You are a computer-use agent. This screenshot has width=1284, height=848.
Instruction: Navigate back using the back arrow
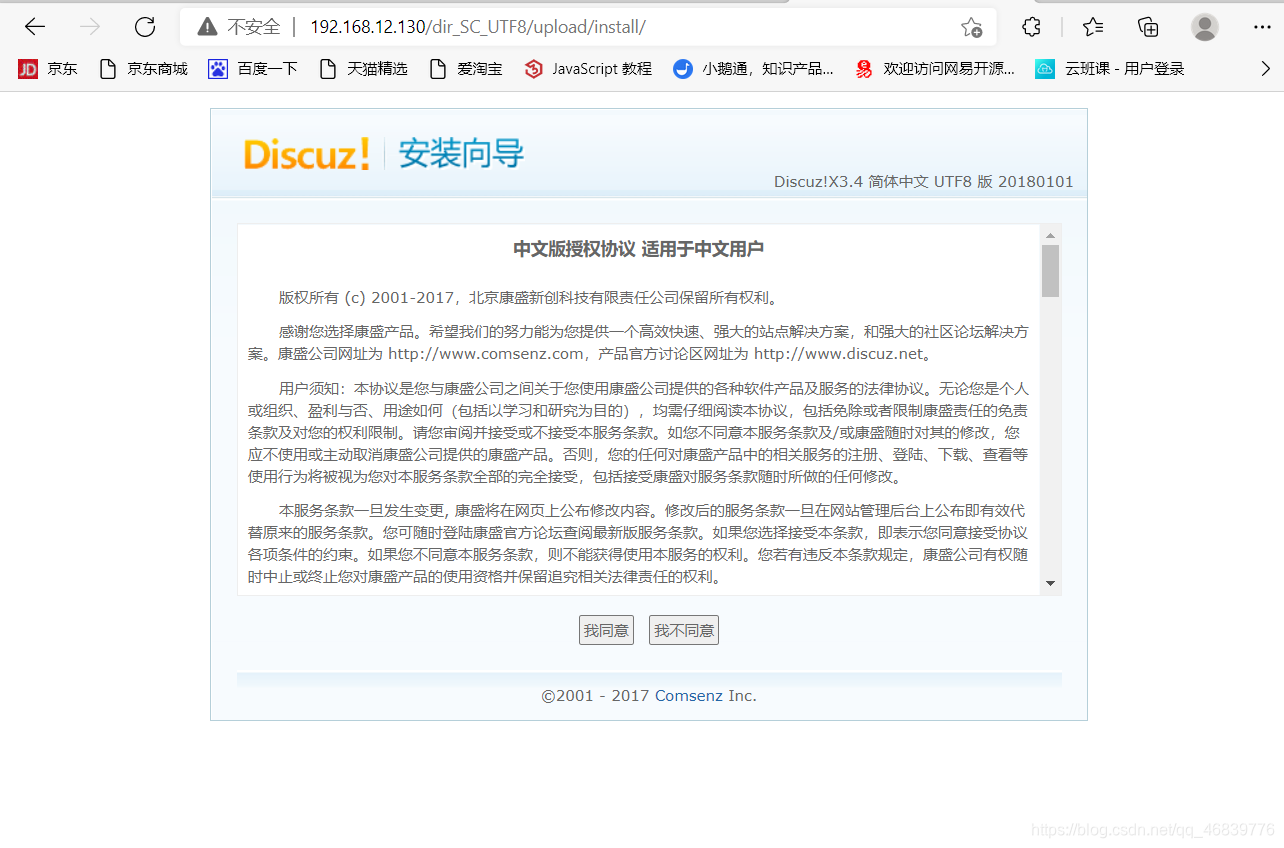(x=34, y=27)
